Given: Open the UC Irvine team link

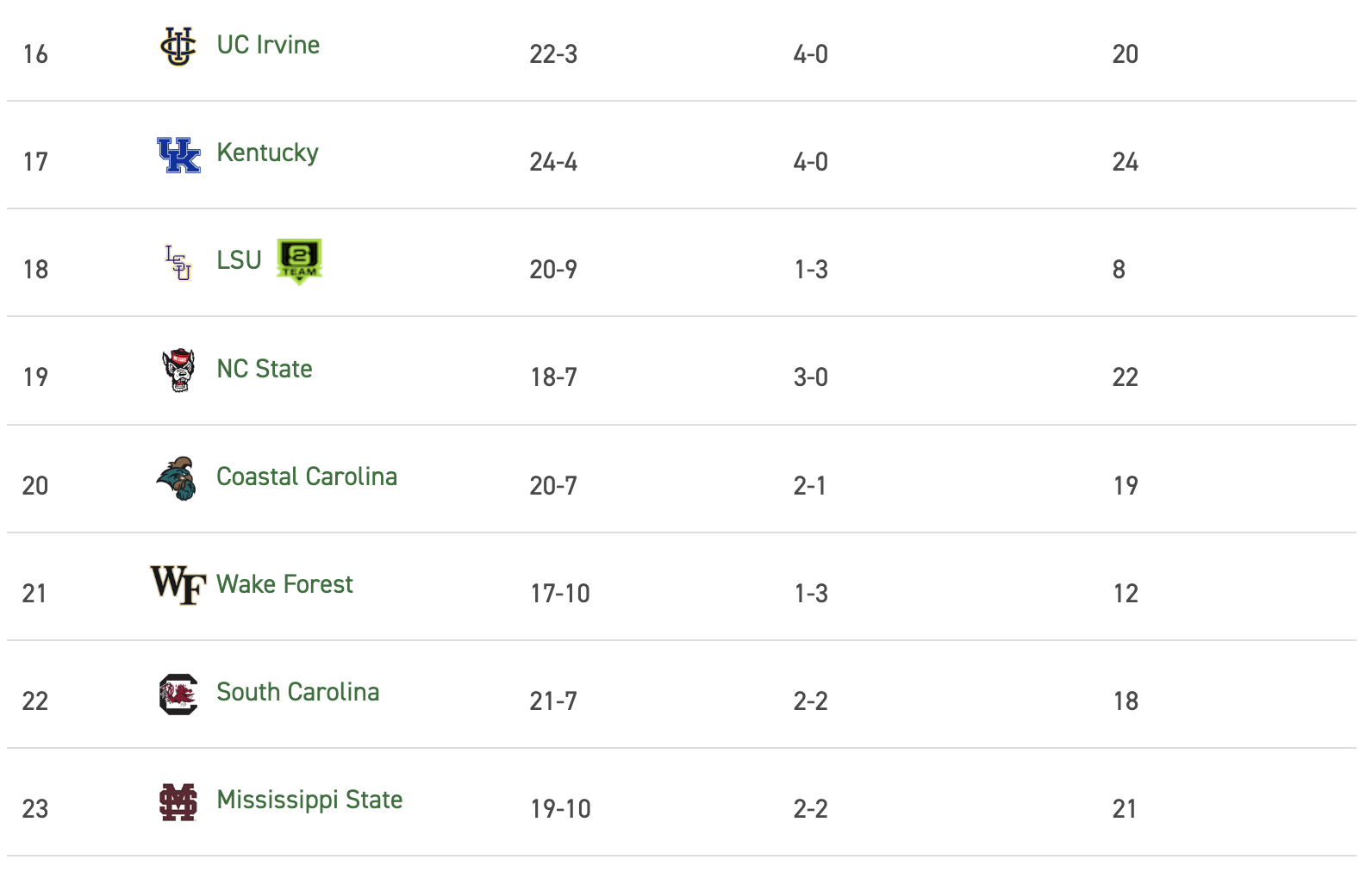Looking at the screenshot, I should [x=268, y=45].
